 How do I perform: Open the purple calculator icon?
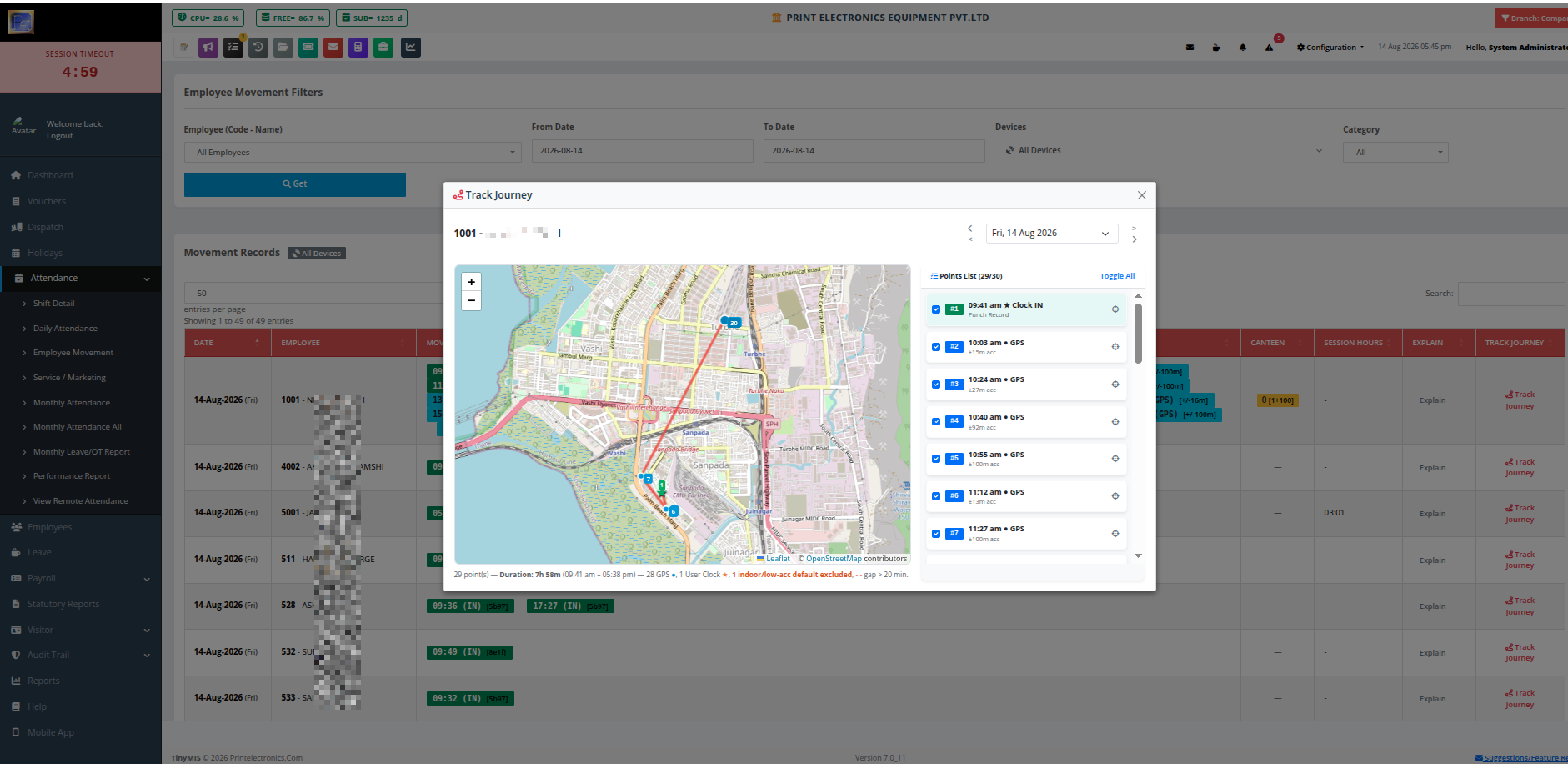[x=358, y=48]
